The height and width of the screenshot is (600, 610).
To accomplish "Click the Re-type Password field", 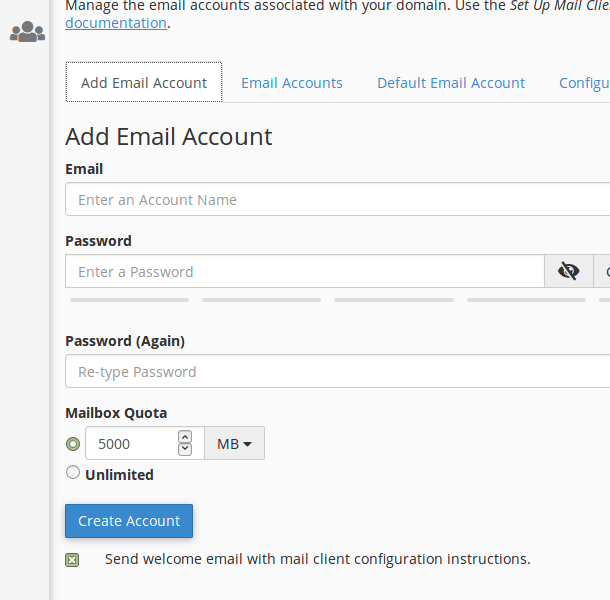I will [x=337, y=372].
